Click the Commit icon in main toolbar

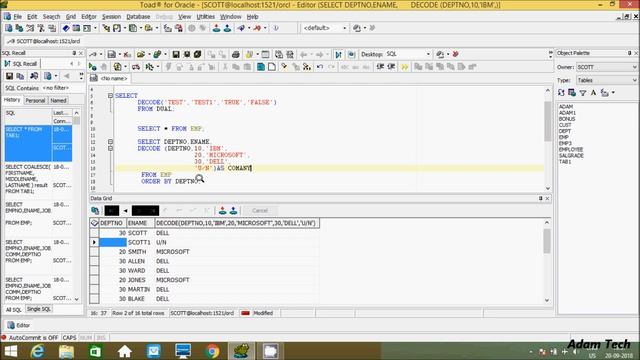pyautogui.click(x=217, y=28)
